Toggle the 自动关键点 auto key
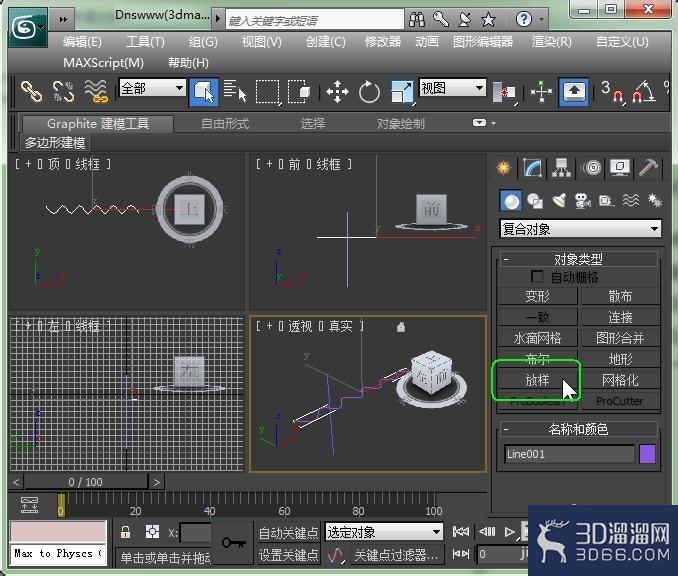678x576 pixels. pos(288,533)
